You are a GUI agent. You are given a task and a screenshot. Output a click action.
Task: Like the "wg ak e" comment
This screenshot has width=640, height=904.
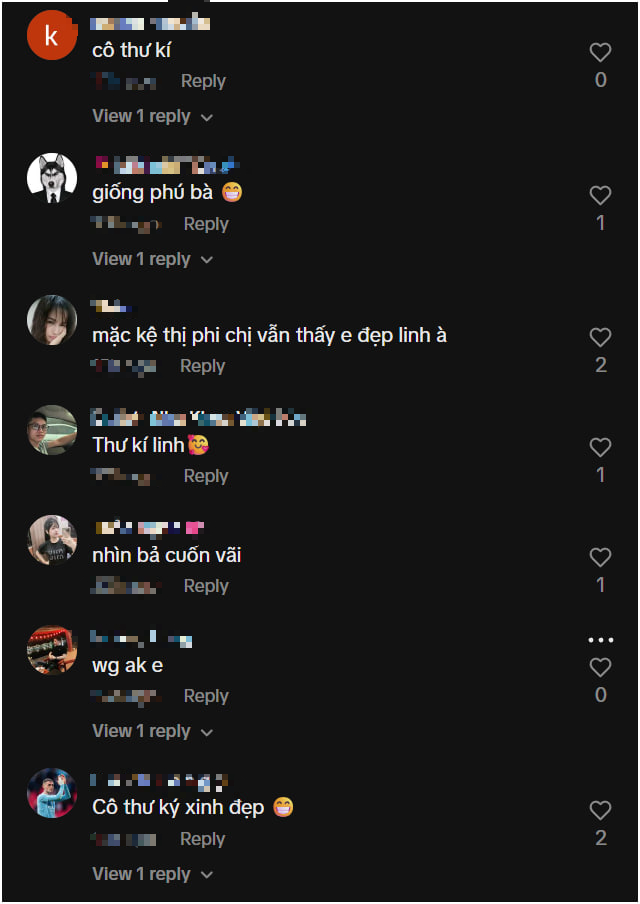click(x=600, y=668)
